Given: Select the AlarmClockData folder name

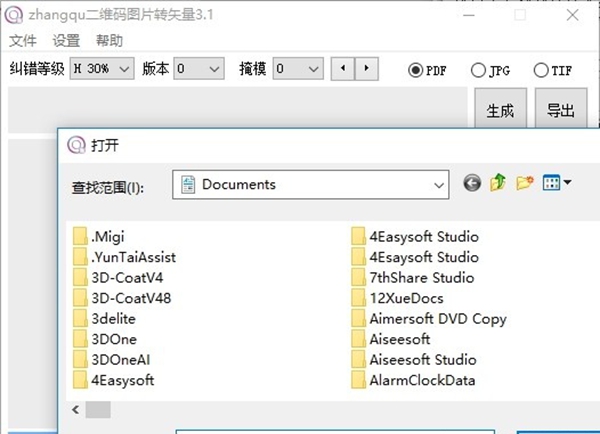Looking at the screenshot, I should pos(422,380).
